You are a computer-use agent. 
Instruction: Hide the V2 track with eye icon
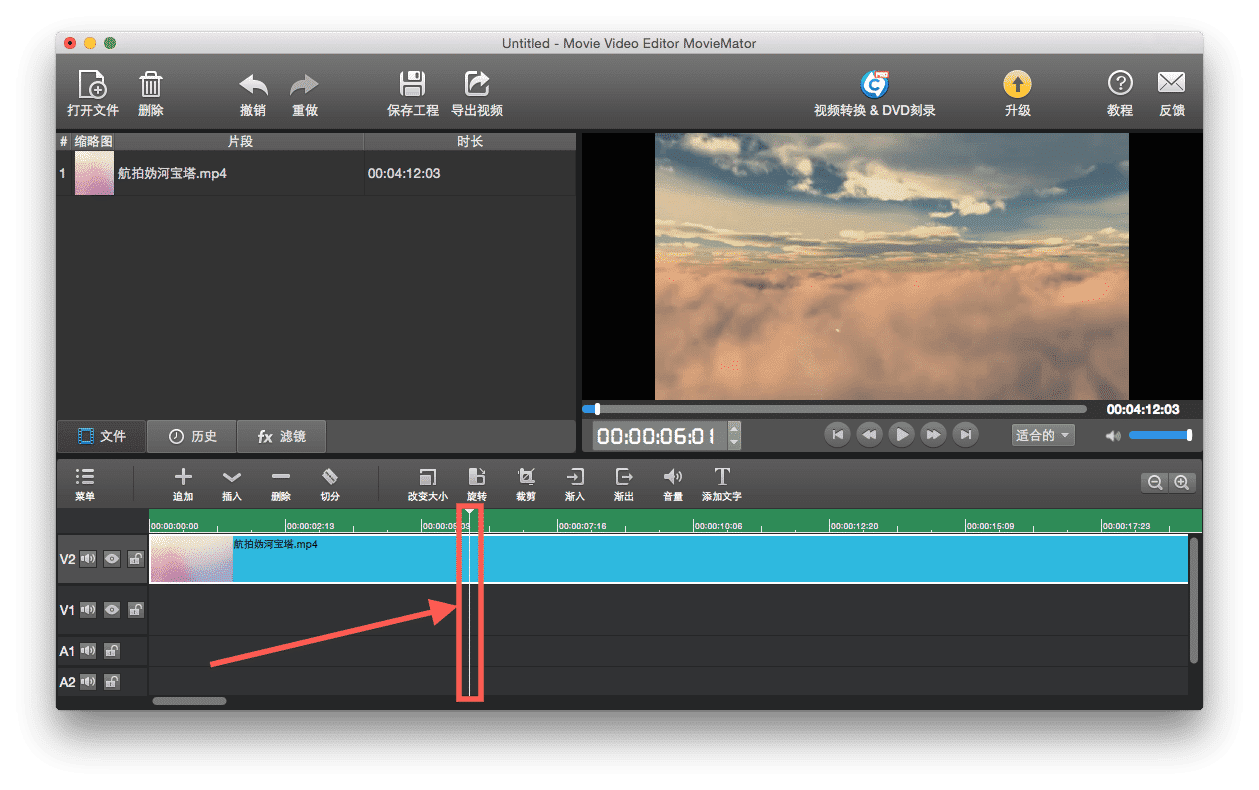pos(112,559)
